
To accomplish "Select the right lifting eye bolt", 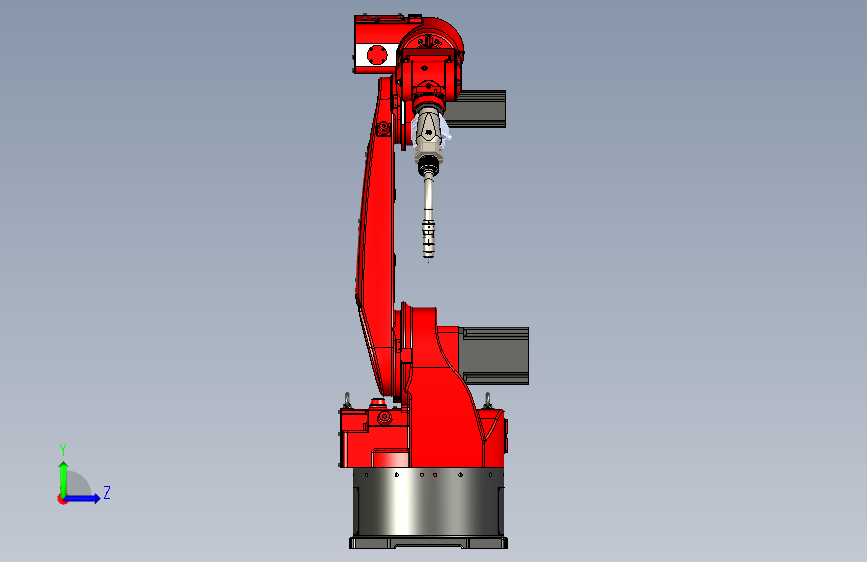I will [488, 400].
